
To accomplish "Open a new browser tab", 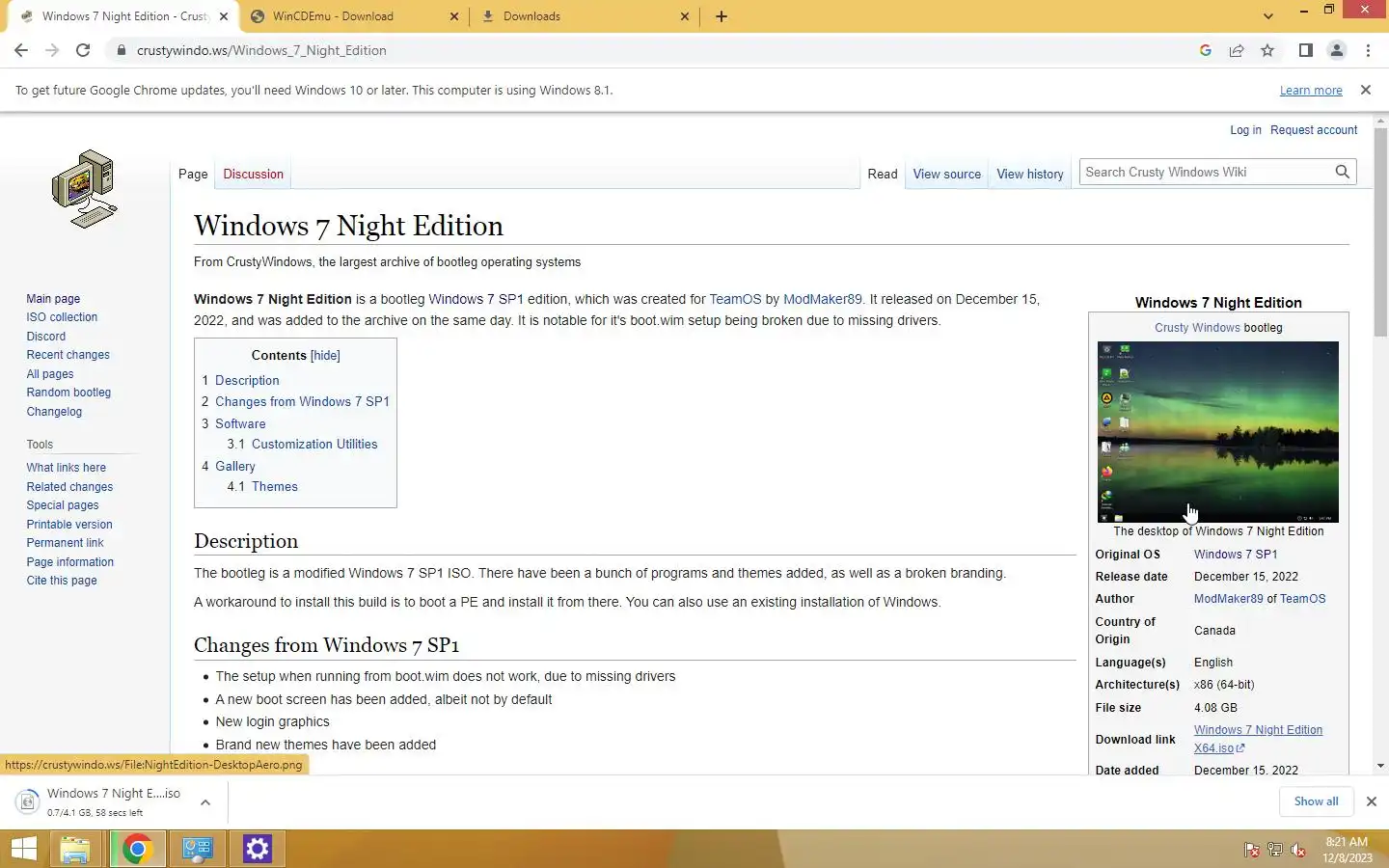I will [722, 15].
